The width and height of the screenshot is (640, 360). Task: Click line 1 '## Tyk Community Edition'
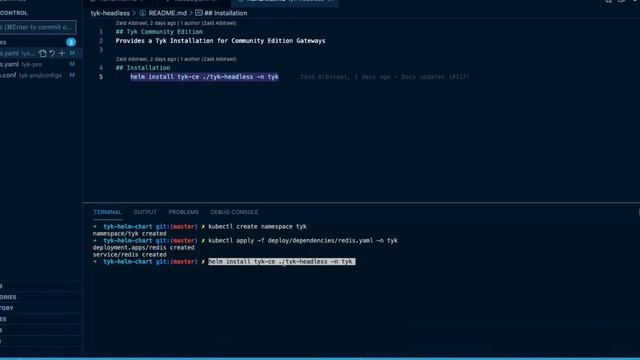click(x=159, y=32)
